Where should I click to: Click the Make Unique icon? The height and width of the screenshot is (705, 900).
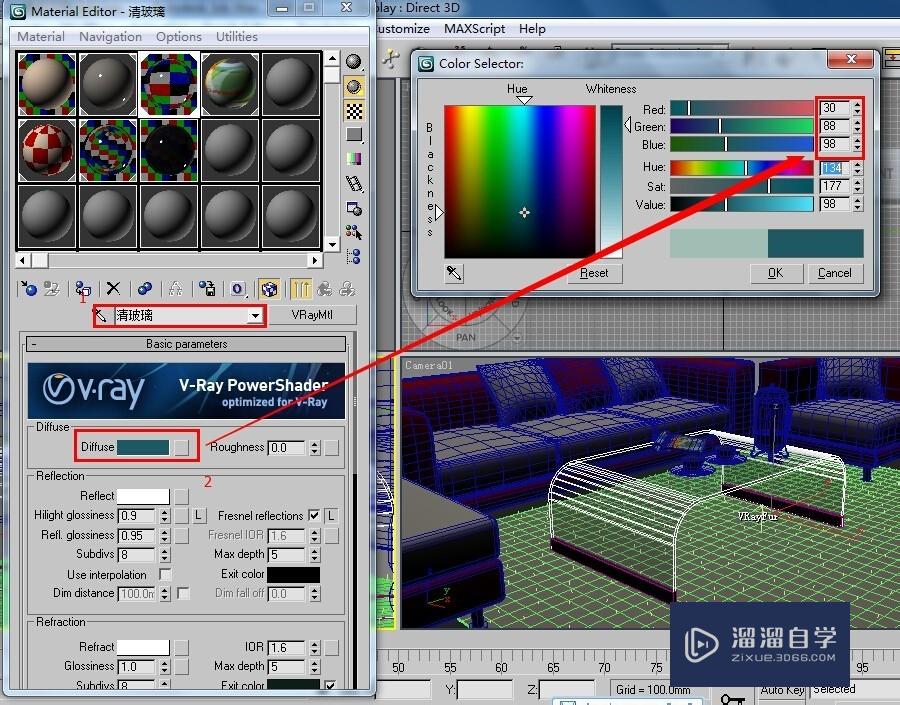pos(176,288)
